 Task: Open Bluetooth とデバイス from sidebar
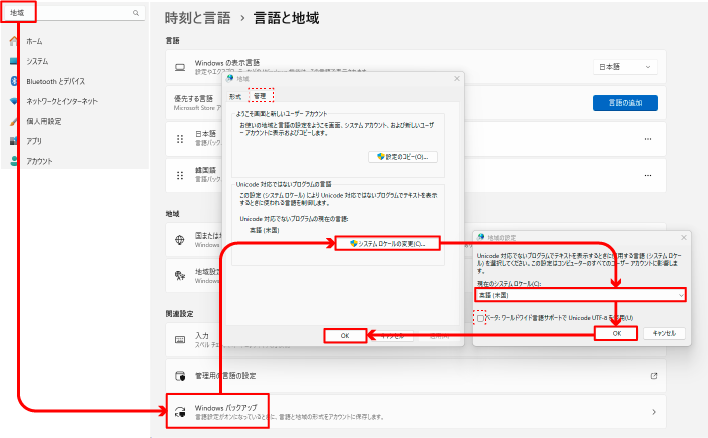14,81
